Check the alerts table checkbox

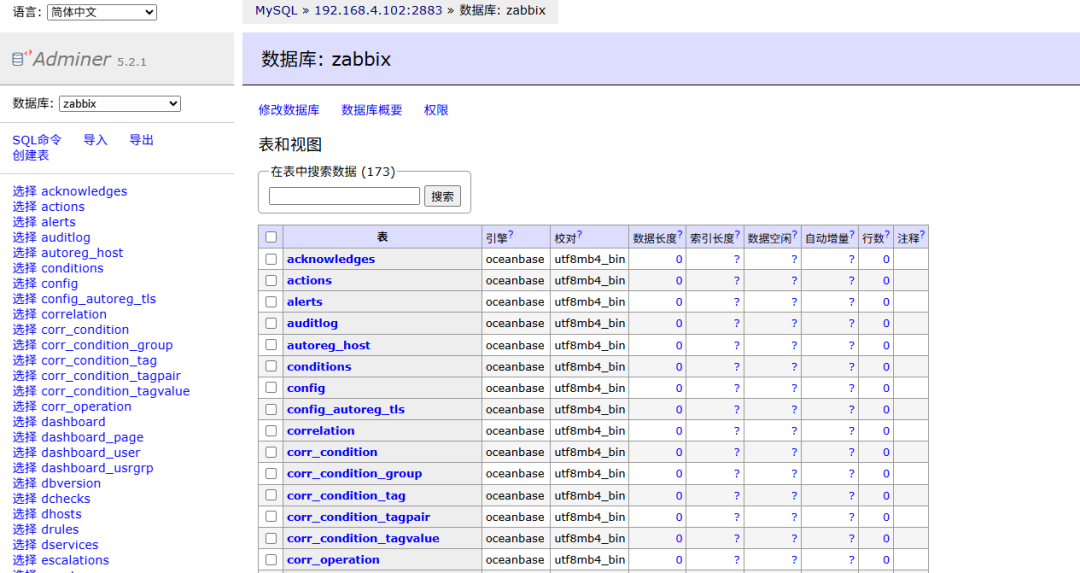pyautogui.click(x=271, y=302)
